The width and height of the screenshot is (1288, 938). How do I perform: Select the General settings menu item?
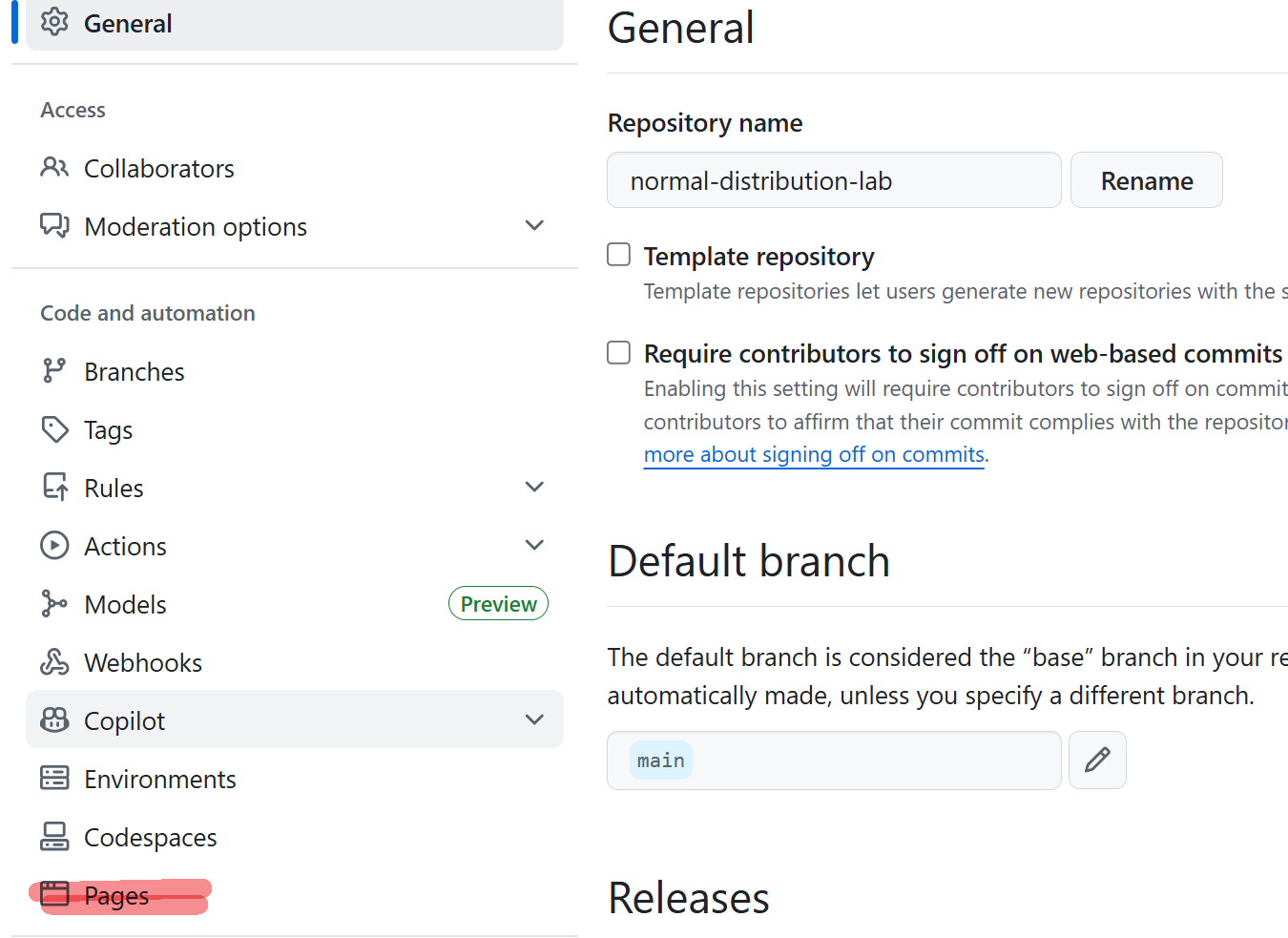(128, 23)
